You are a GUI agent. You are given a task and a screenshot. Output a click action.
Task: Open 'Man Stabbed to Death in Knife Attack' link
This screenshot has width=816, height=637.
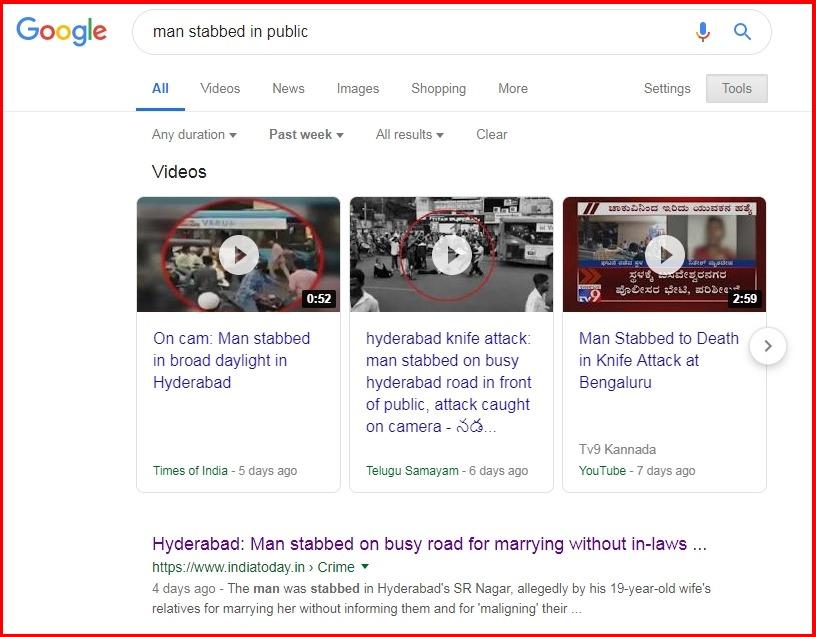(x=659, y=360)
